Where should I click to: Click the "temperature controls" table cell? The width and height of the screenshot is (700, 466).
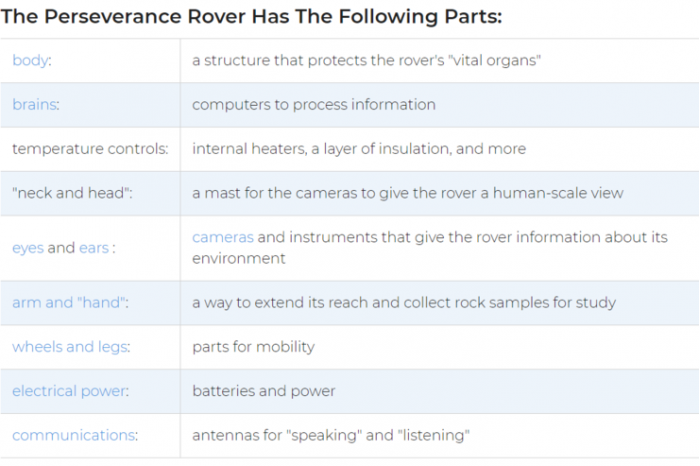[x=89, y=149]
